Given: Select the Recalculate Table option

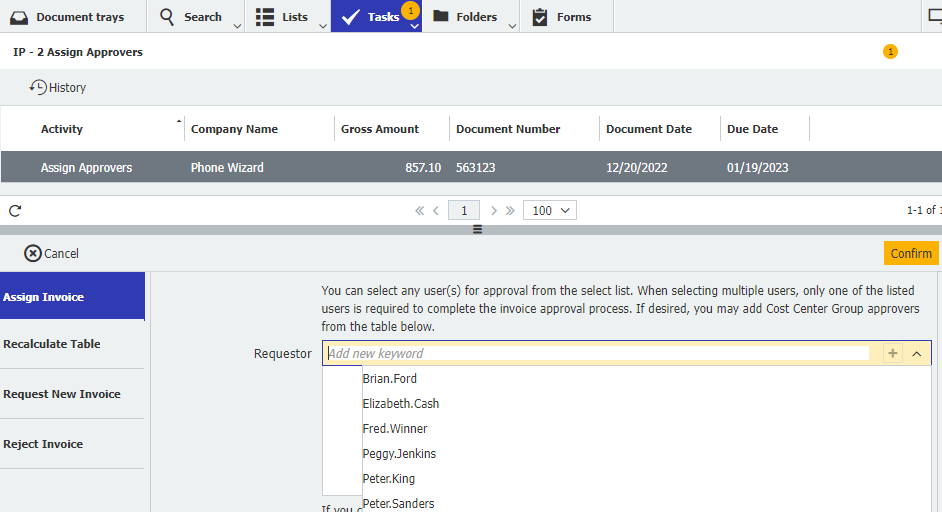Looking at the screenshot, I should click(x=72, y=344).
